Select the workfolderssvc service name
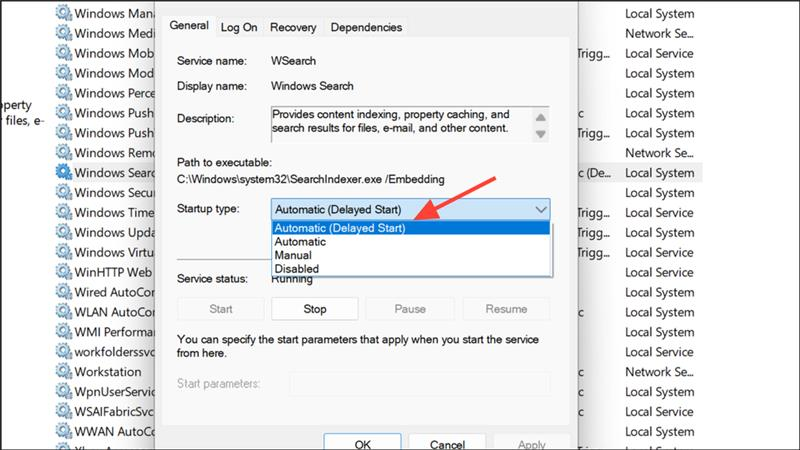The width and height of the screenshot is (800, 450). (114, 352)
